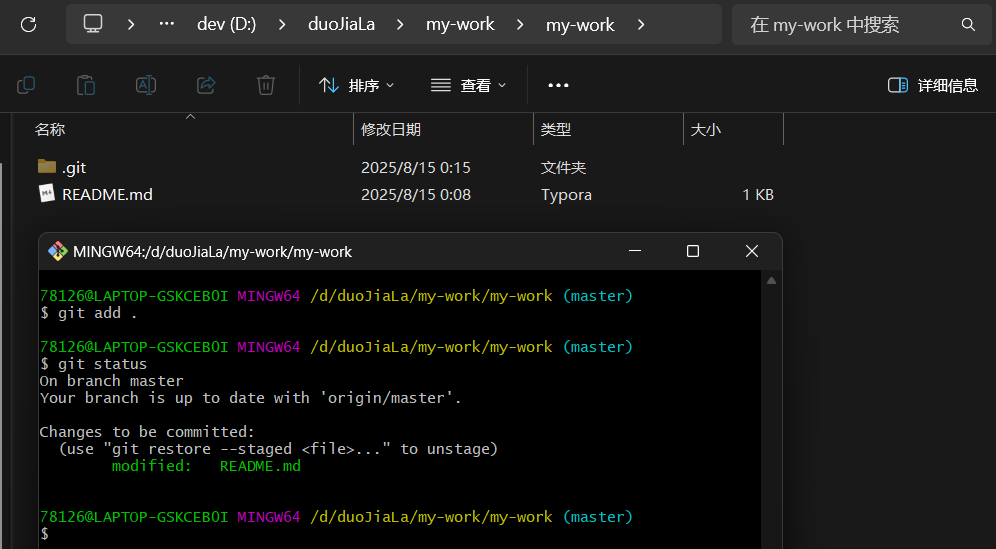Minimize the MINGW64 terminal window
Image resolution: width=996 pixels, height=549 pixels.
click(x=635, y=251)
